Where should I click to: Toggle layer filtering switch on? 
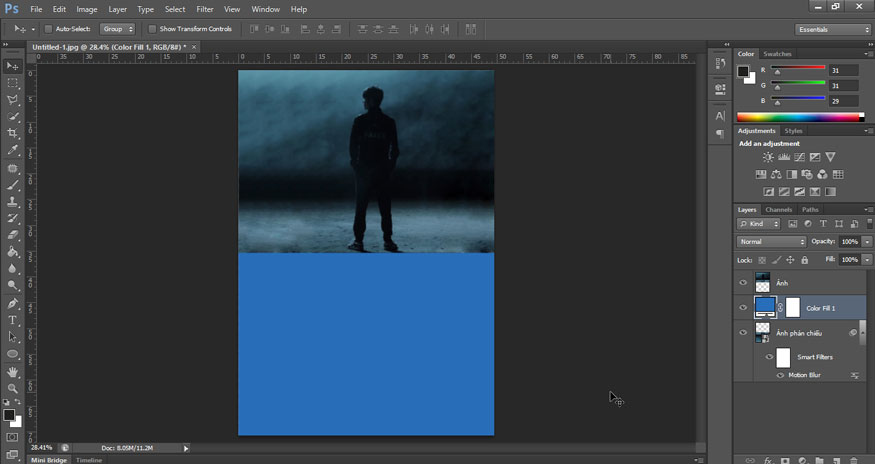[x=870, y=223]
